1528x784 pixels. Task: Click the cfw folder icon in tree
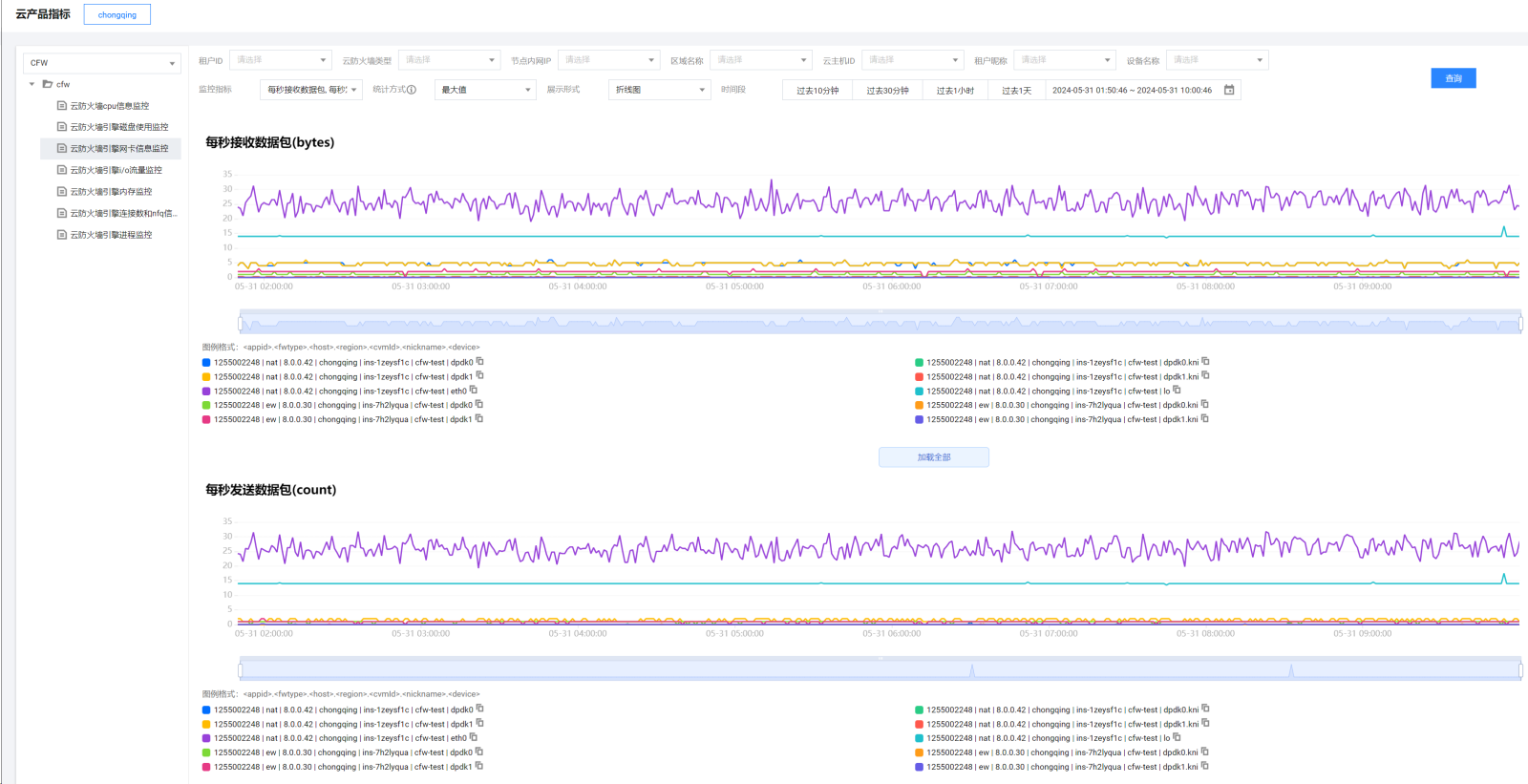[x=48, y=84]
